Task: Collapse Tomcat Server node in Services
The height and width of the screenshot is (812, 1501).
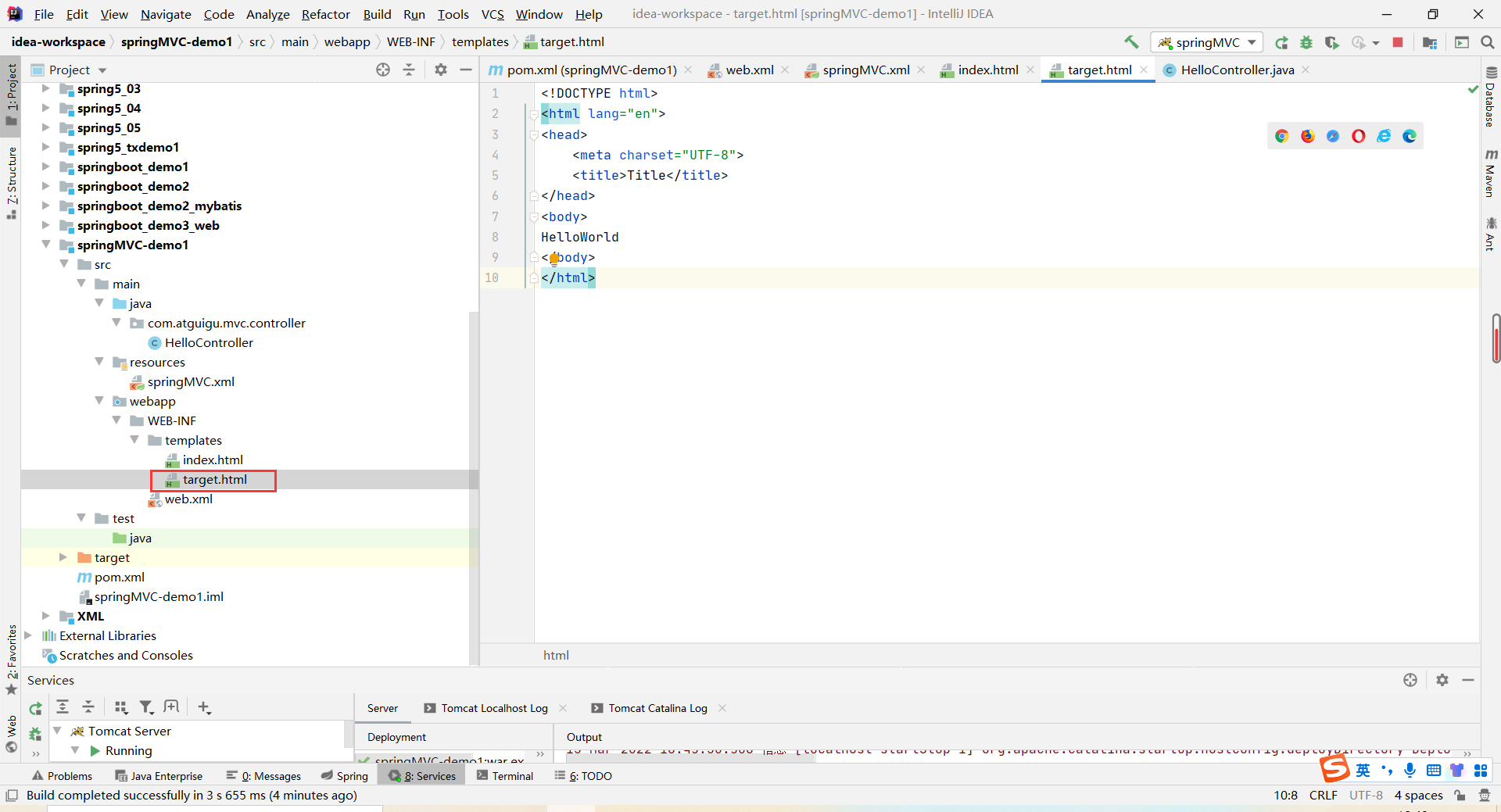Action: (57, 731)
